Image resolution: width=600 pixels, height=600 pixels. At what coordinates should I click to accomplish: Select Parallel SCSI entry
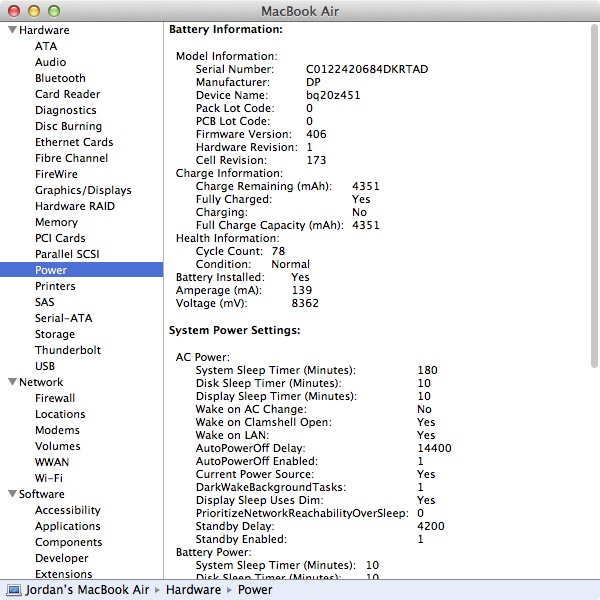pos(67,254)
